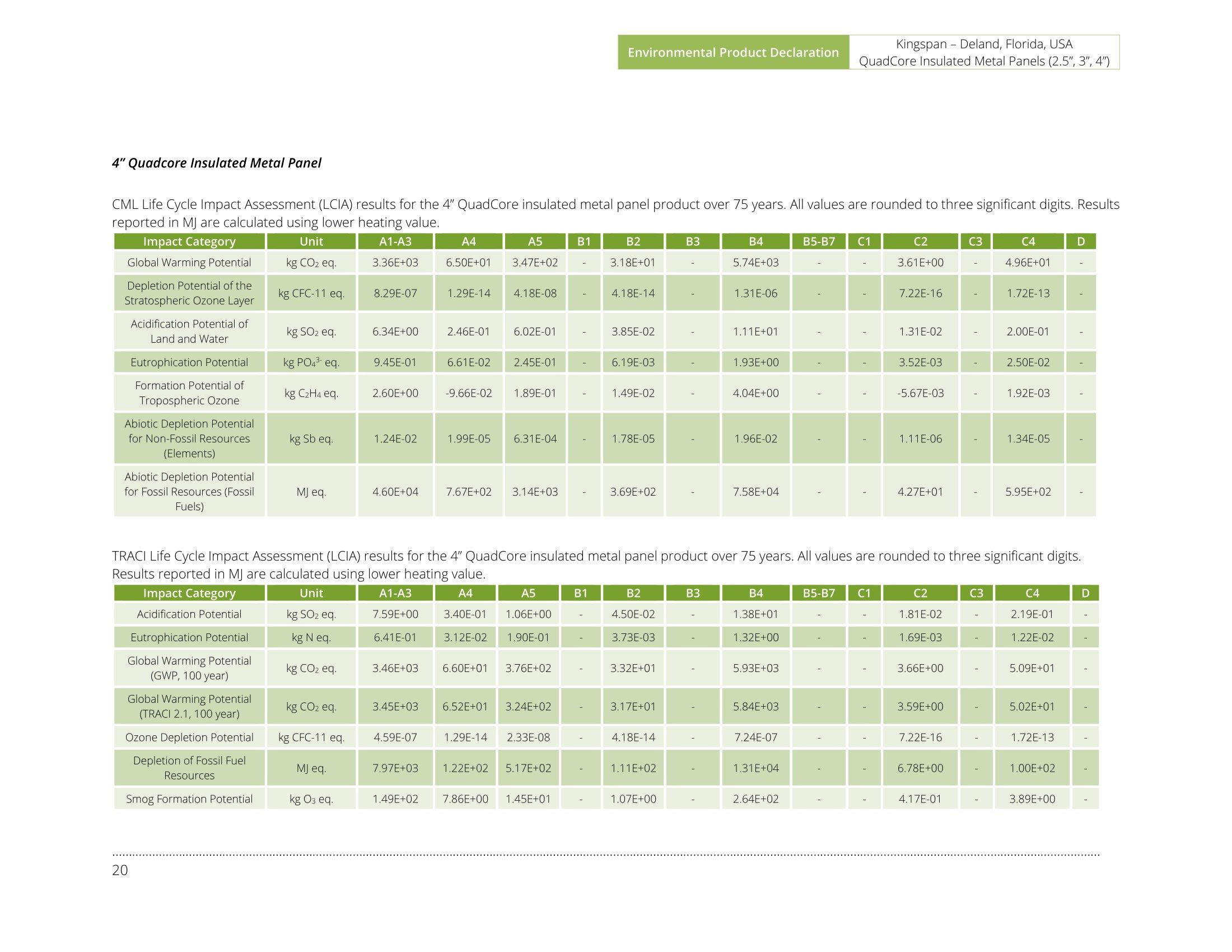This screenshot has height=952, width=1232.
Task: Click value 1.93E+00 in Eutrophication row
Action: pyautogui.click(x=756, y=362)
